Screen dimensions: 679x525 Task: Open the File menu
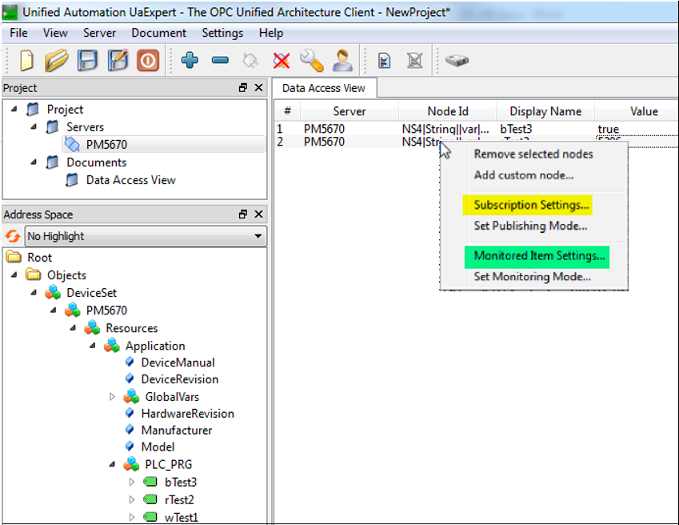tap(19, 33)
